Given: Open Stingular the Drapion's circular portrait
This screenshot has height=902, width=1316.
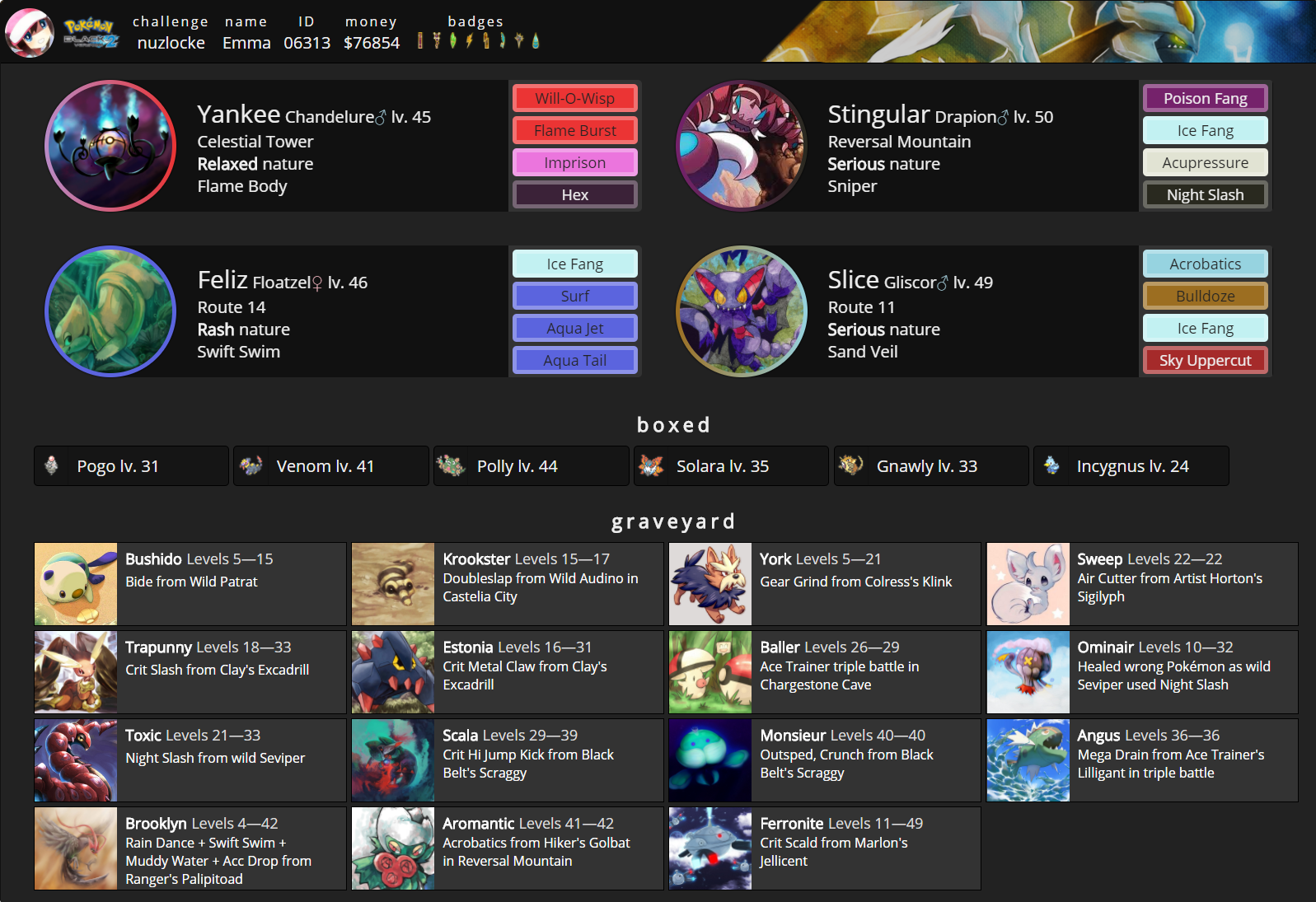Looking at the screenshot, I should click(742, 146).
